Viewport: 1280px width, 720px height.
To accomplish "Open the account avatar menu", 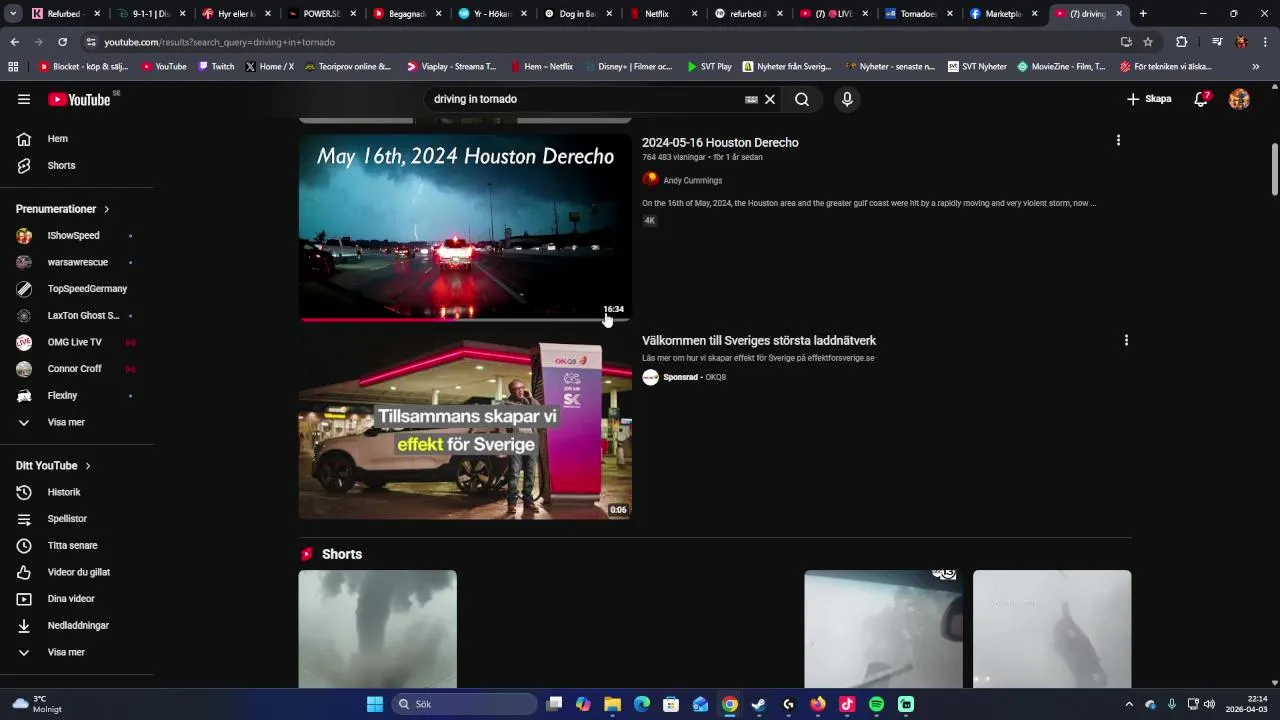I will pyautogui.click(x=1239, y=99).
